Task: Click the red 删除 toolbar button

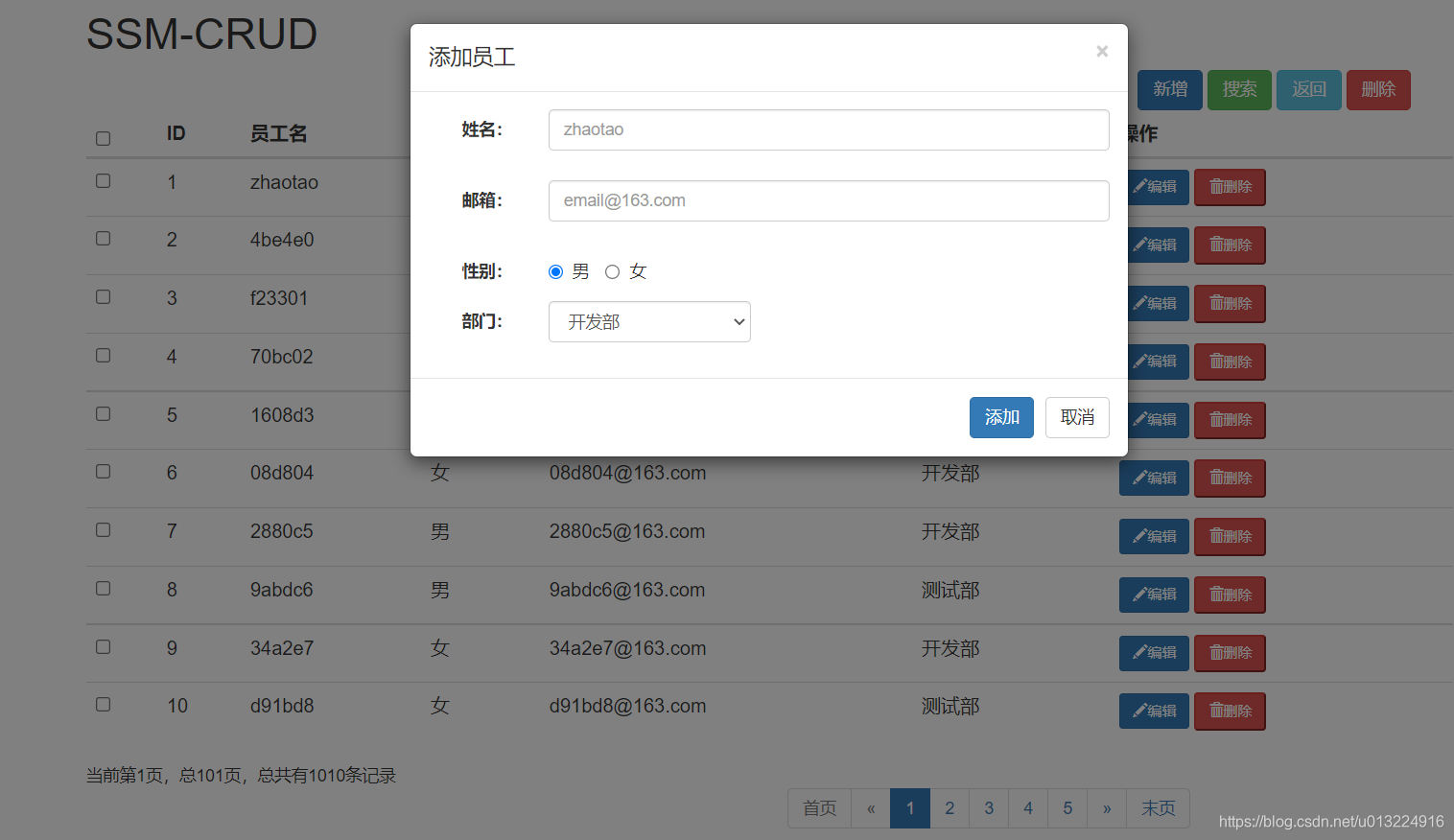Action: (1378, 90)
